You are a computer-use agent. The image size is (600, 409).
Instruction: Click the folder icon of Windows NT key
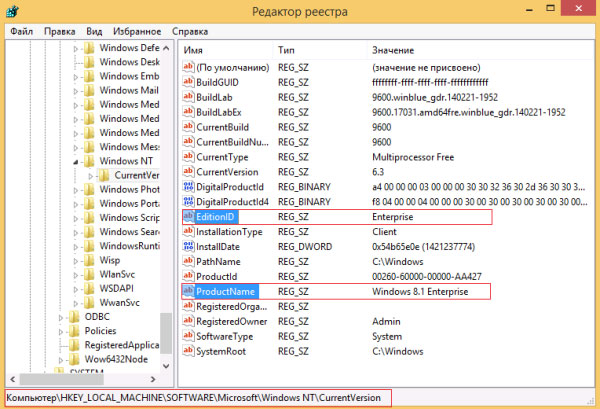coord(89,161)
